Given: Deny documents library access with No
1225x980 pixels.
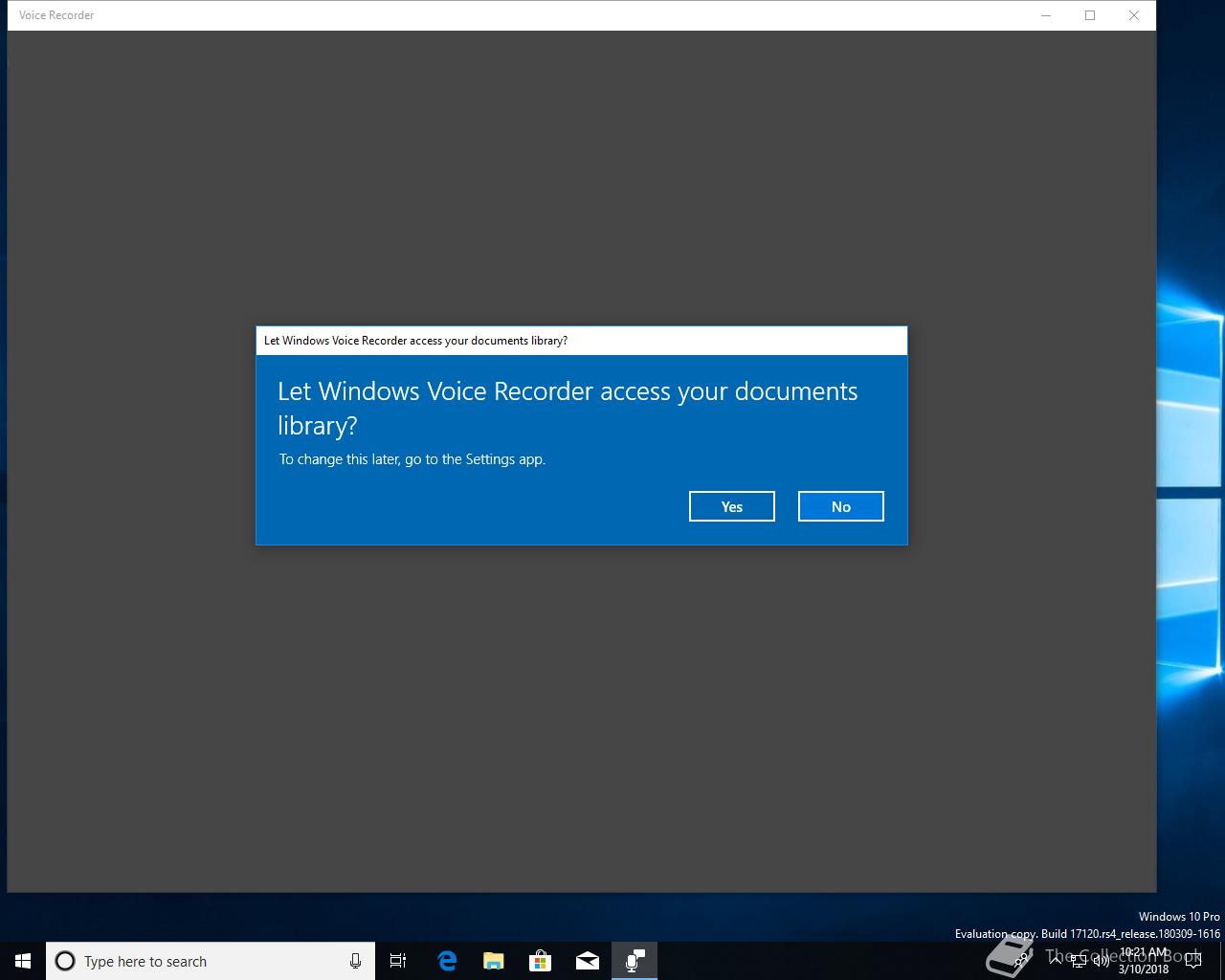Looking at the screenshot, I should pyautogui.click(x=840, y=506).
